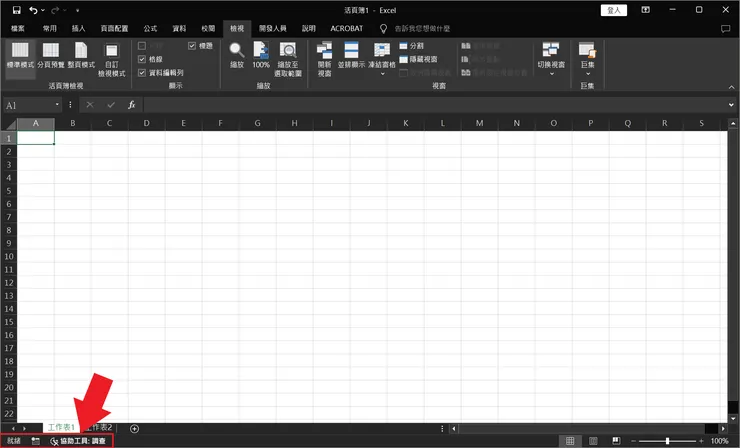Toggle the 格線 gridlines checkbox

tap(142, 59)
